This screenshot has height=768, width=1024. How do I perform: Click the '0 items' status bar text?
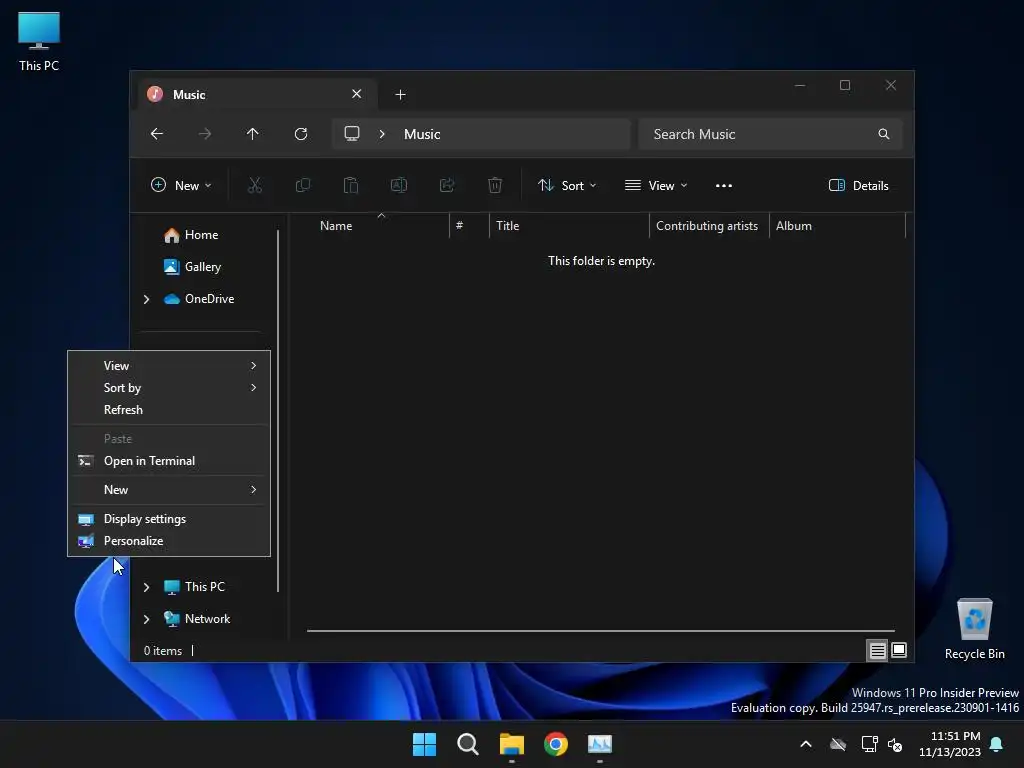(x=163, y=651)
